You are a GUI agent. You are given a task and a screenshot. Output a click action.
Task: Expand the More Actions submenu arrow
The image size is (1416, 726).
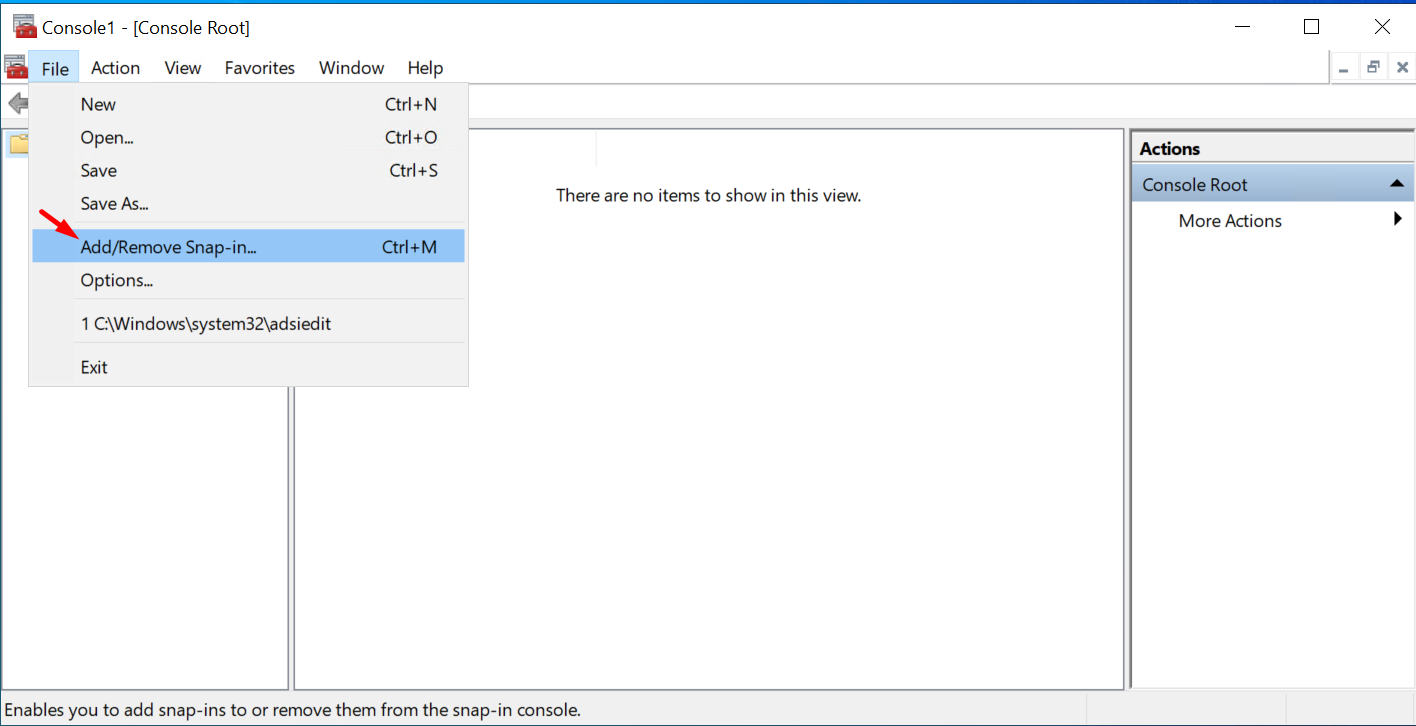pyautogui.click(x=1397, y=219)
